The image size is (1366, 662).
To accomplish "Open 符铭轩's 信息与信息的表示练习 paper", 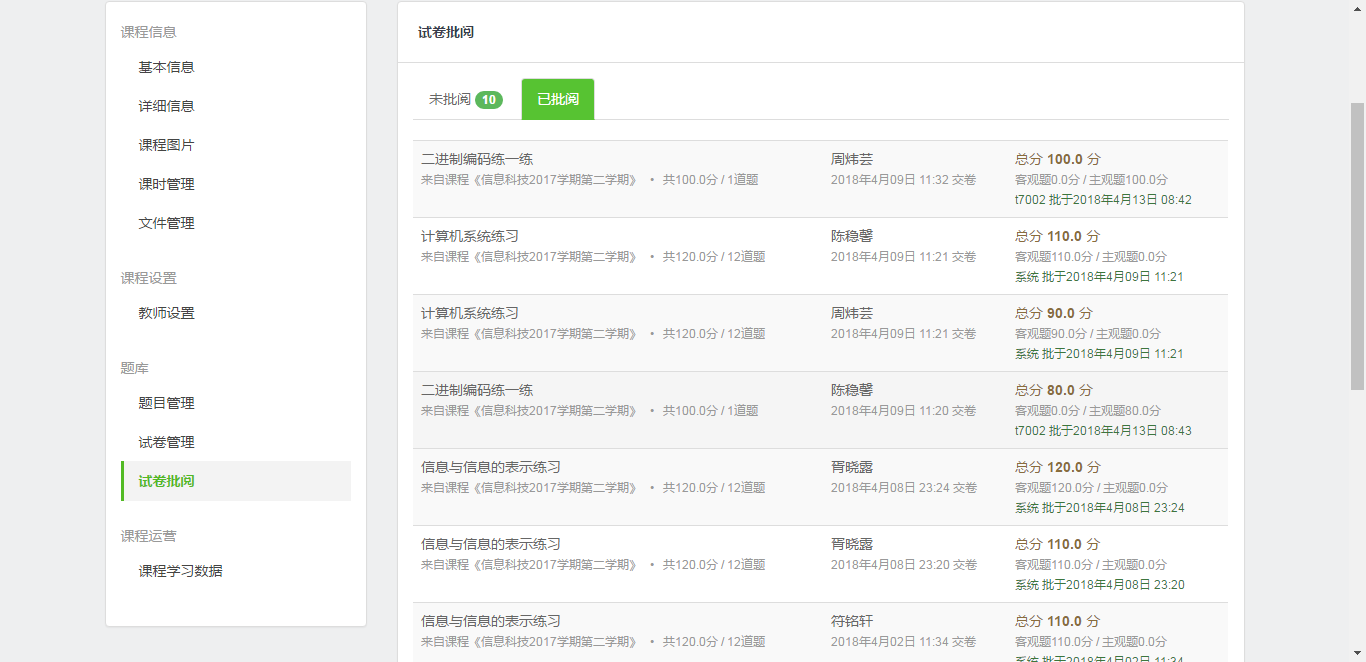I will coord(491,621).
